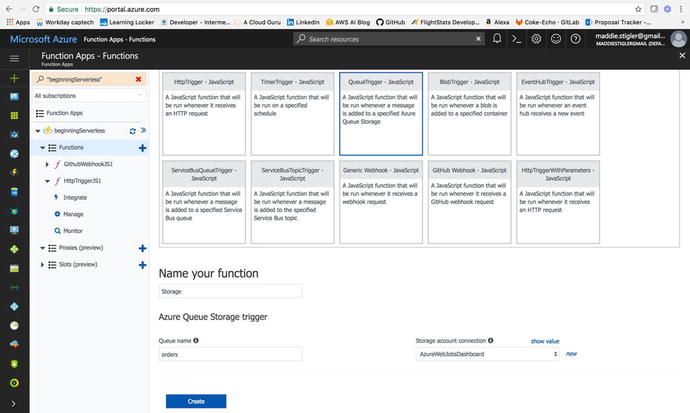Launch Cloud Shell from the top bar
Viewport: 690px width, 413px height.
516,39
